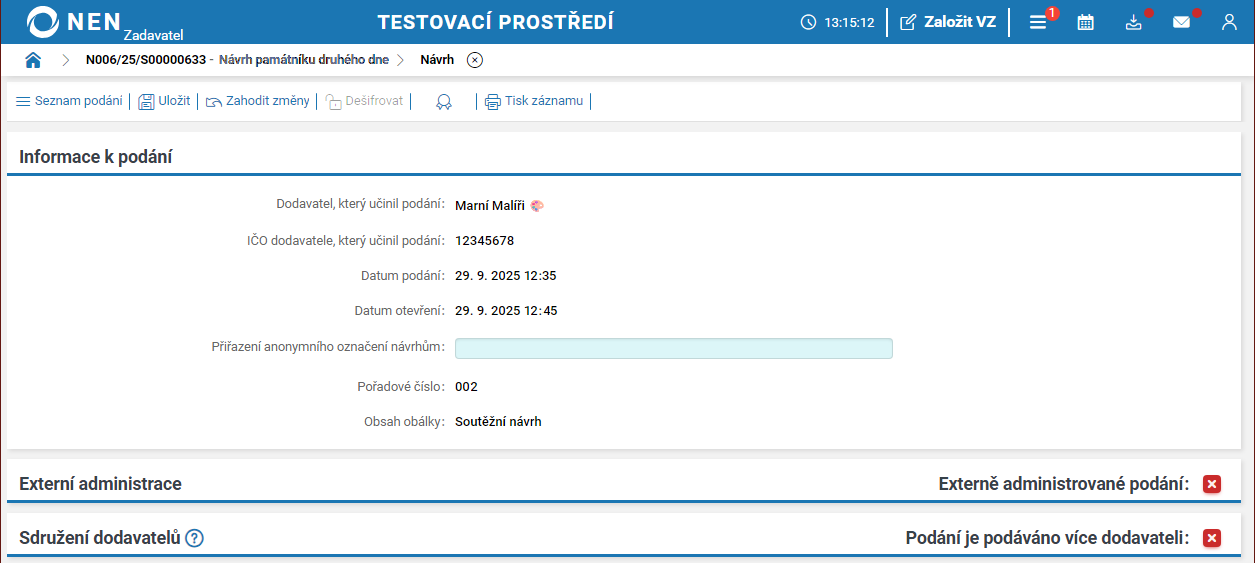Open breadcrumb link N006/25/S00000633
The width and height of the screenshot is (1255, 563).
click(146, 60)
